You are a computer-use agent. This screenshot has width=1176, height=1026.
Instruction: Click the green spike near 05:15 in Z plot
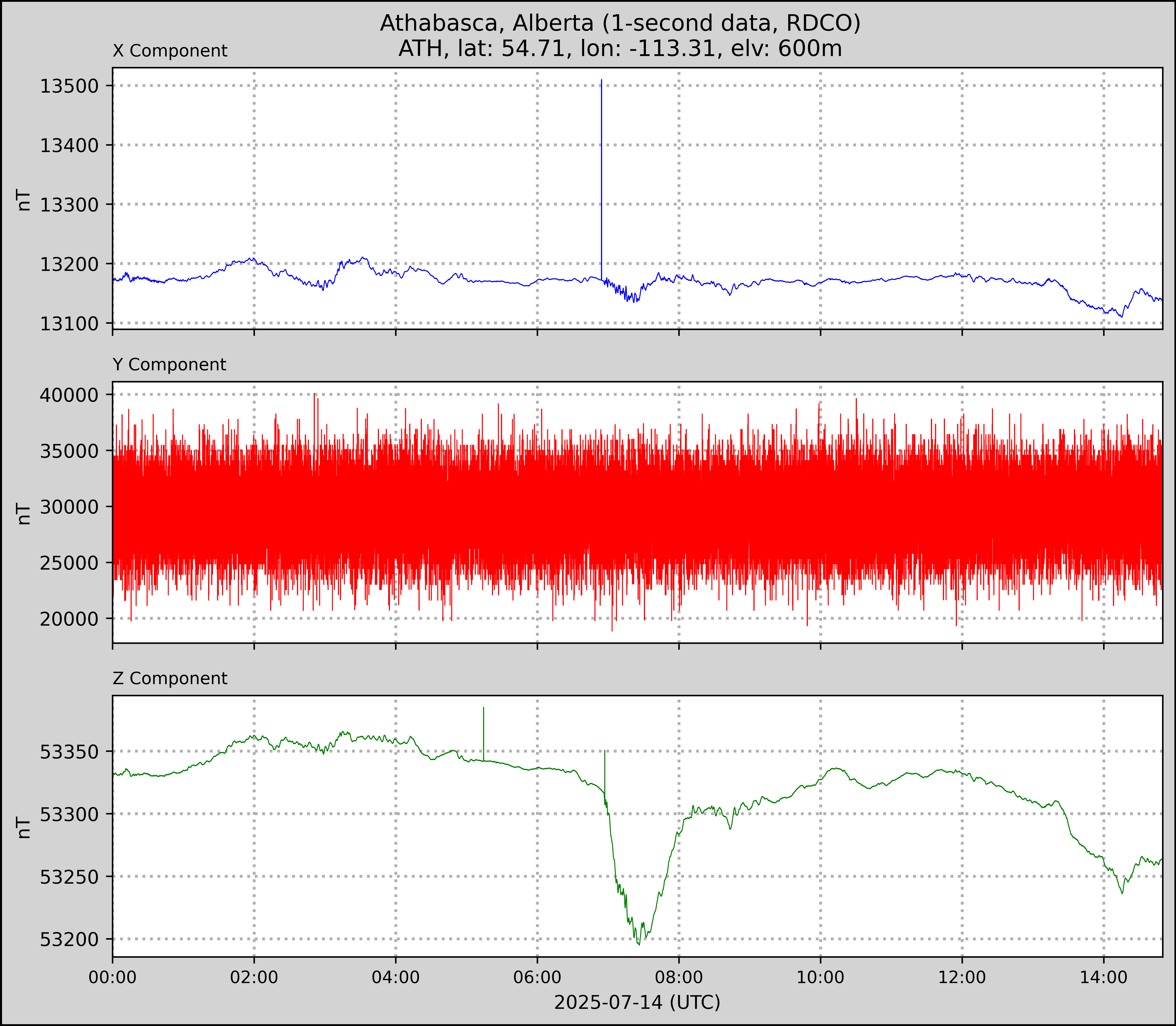[484, 734]
